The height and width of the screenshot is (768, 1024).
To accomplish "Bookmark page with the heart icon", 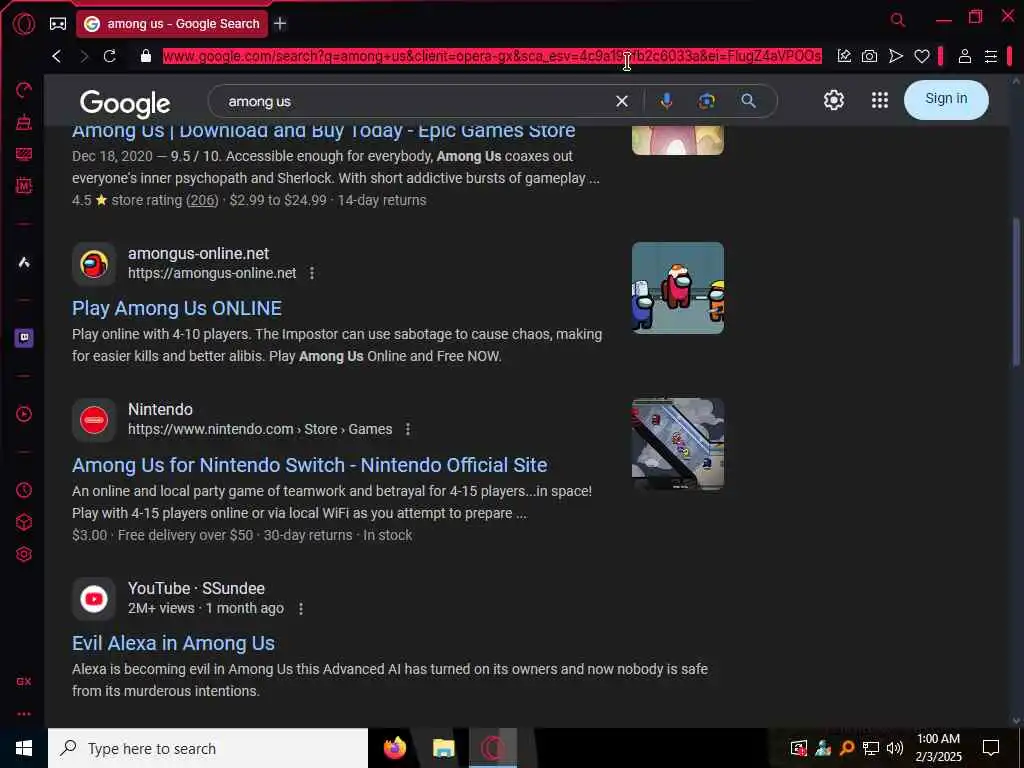I will tap(921, 56).
